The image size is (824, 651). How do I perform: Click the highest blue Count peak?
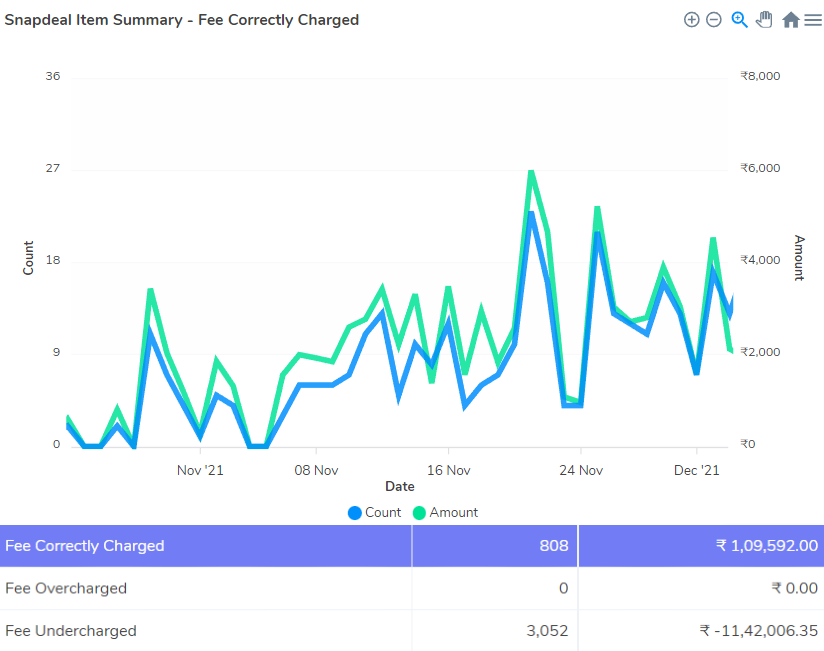pyautogui.click(x=531, y=214)
